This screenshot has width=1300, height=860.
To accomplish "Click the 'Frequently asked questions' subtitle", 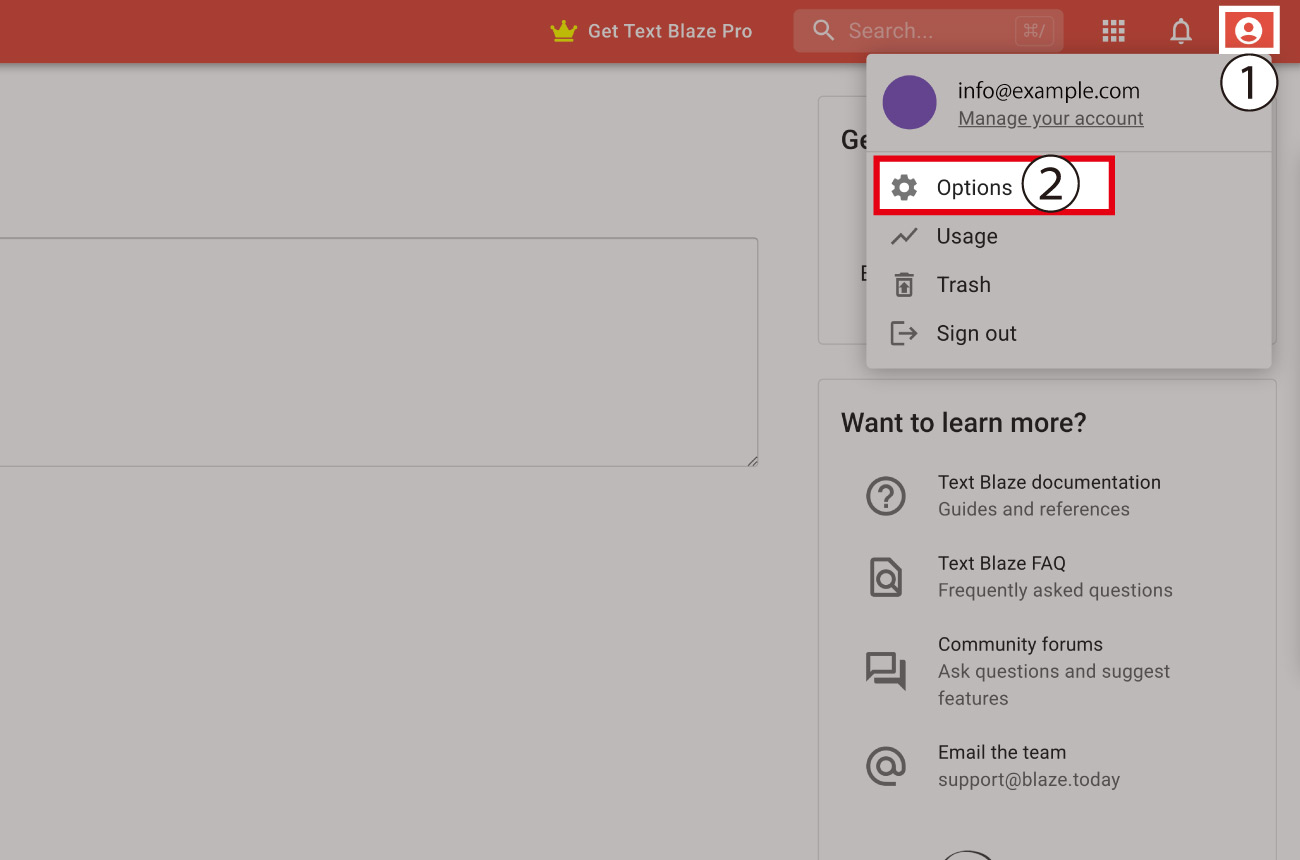I will click(x=1055, y=590).
